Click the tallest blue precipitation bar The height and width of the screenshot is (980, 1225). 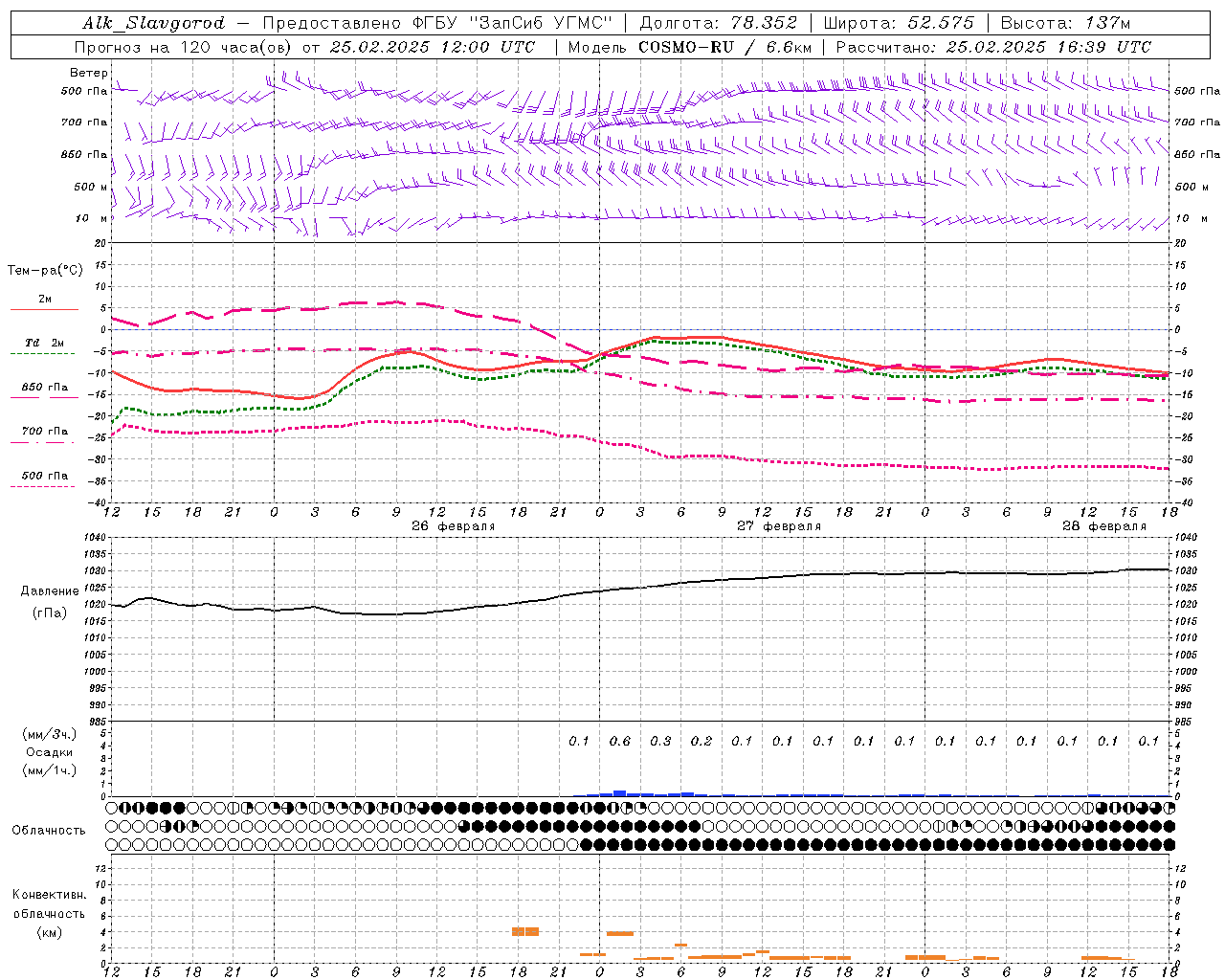tap(619, 792)
